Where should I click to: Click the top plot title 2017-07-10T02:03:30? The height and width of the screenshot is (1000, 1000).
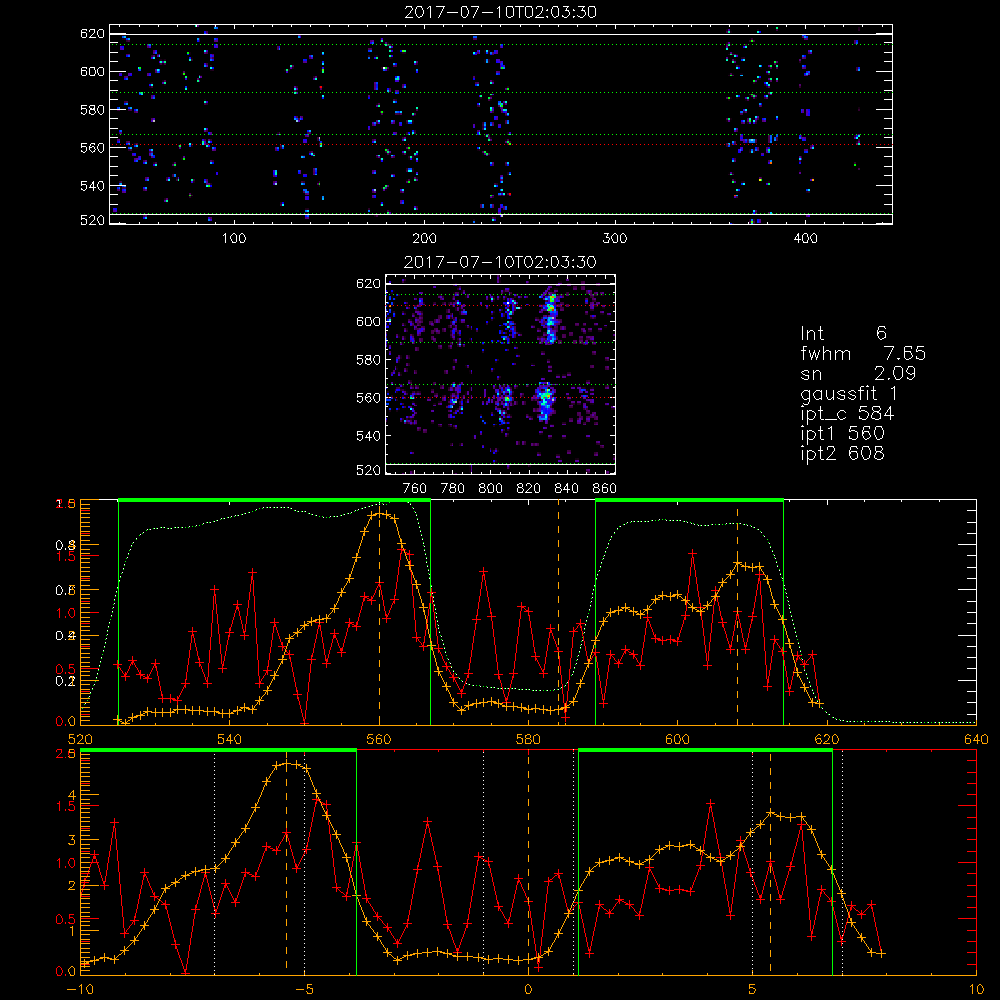click(x=501, y=12)
